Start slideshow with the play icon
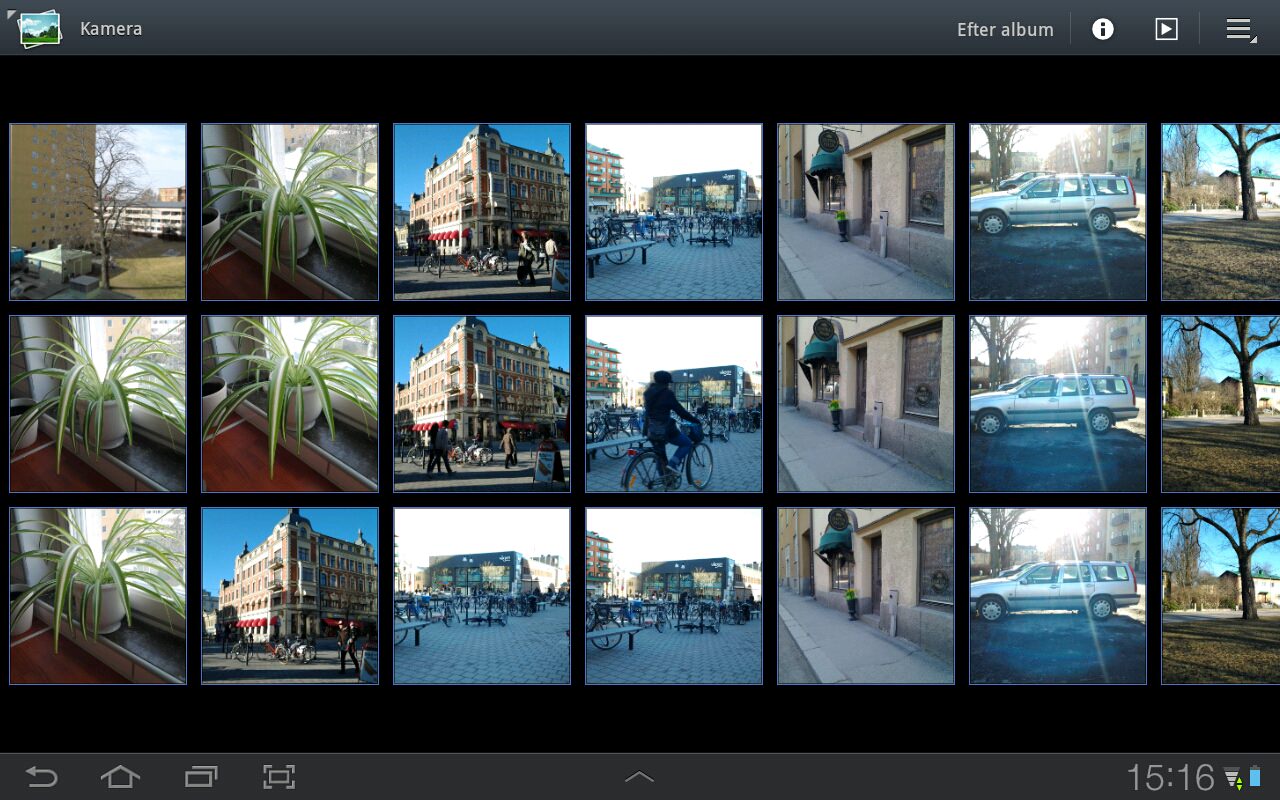 coord(1166,29)
